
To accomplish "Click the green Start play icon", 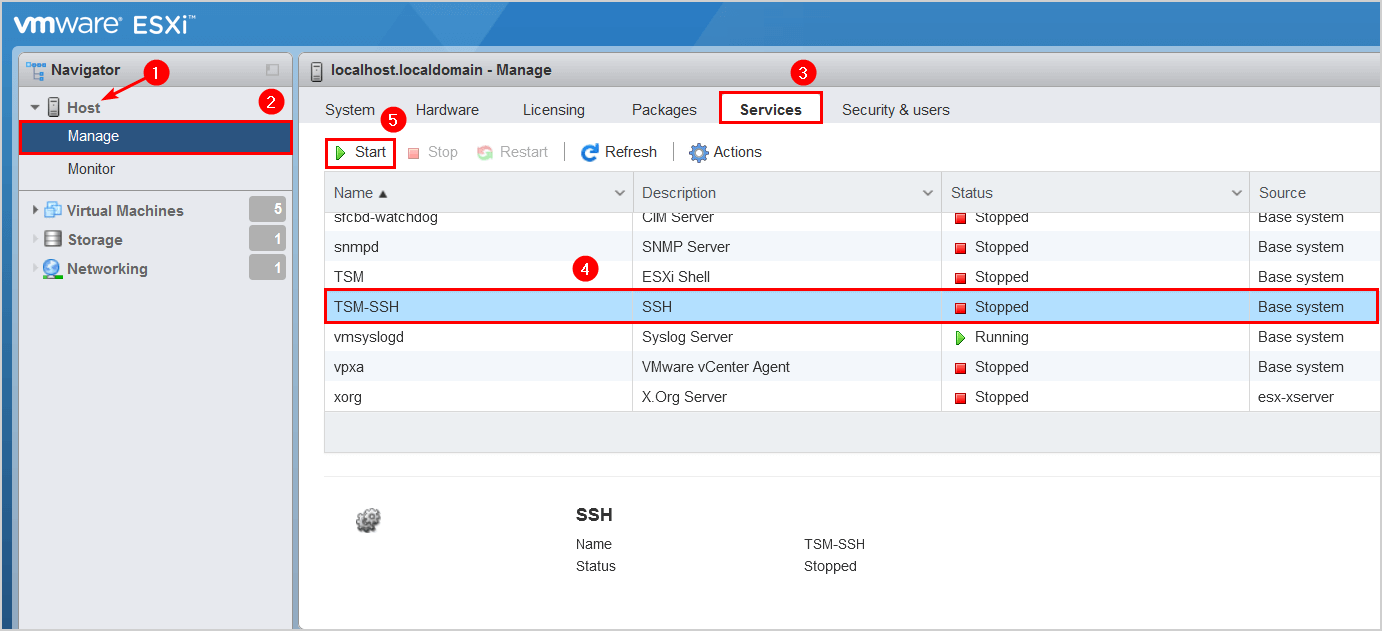I will click(341, 153).
